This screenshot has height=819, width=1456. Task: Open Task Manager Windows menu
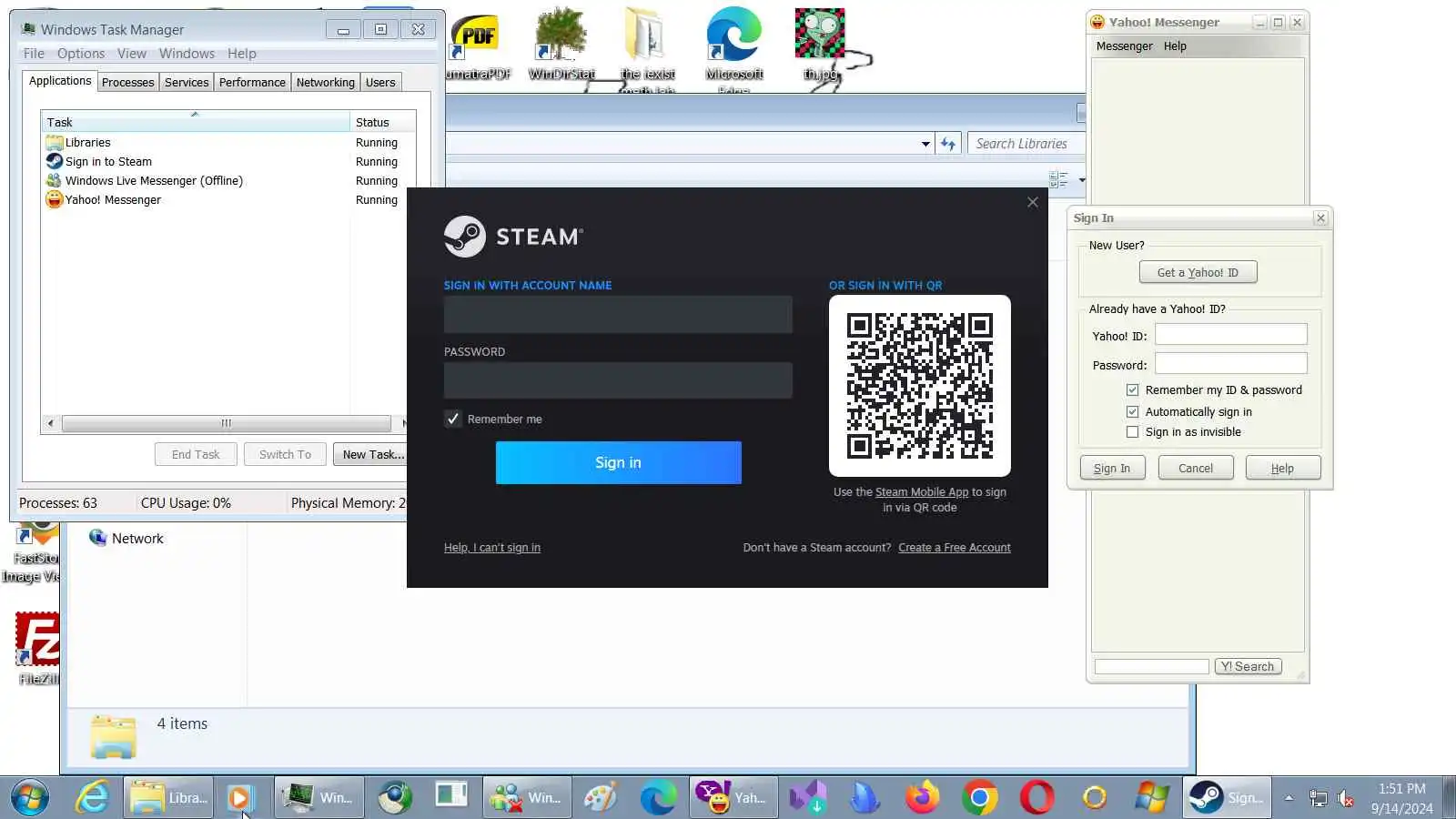(187, 54)
